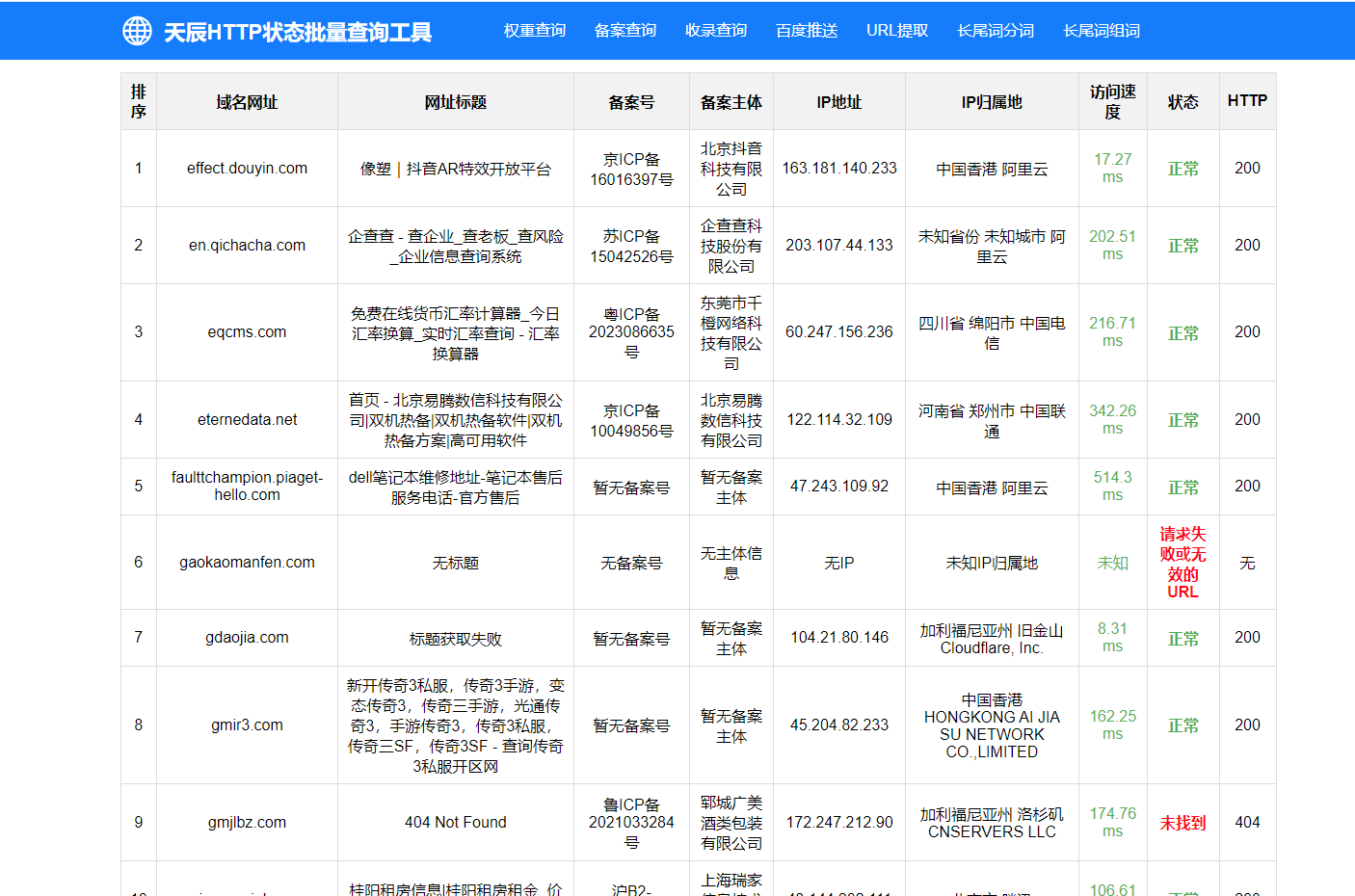
Task: Click the 网址标题 column header
Action: pos(456,101)
